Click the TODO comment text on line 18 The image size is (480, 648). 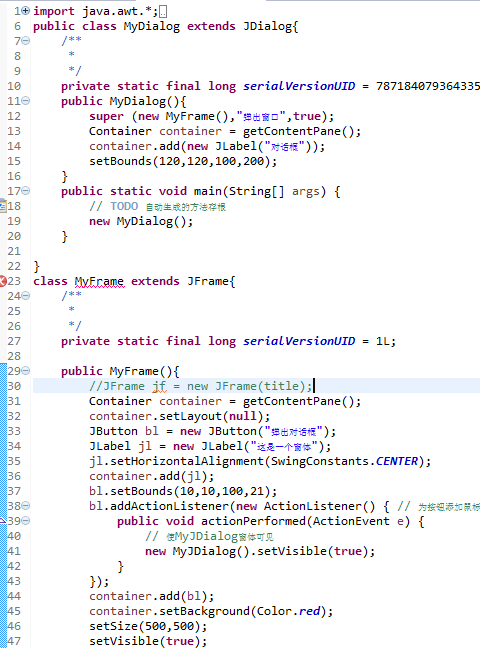(158, 206)
